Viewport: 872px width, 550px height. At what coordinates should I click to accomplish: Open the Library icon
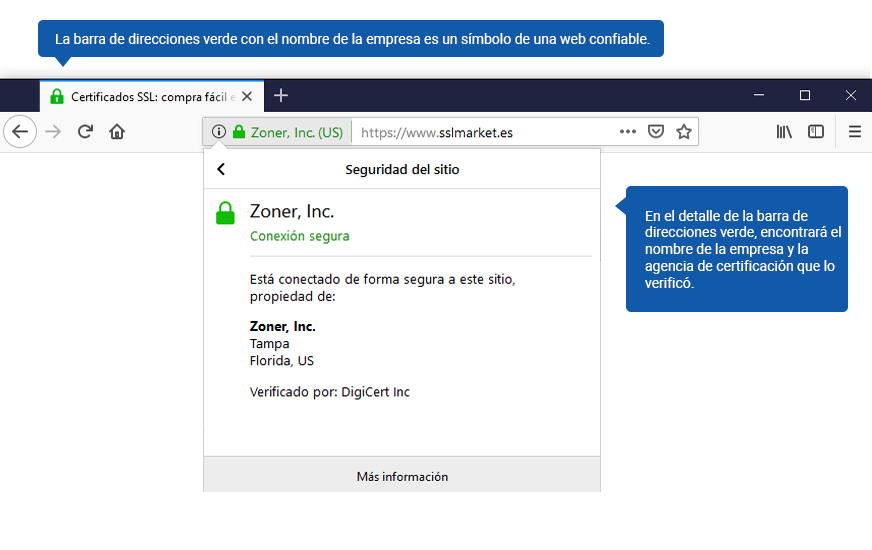(784, 132)
